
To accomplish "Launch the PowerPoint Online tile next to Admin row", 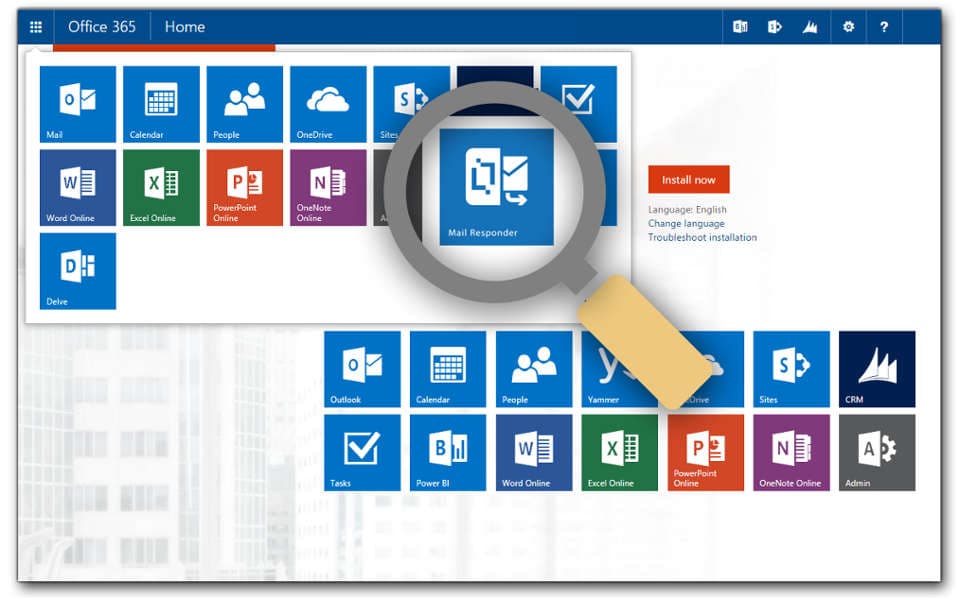I will [705, 452].
